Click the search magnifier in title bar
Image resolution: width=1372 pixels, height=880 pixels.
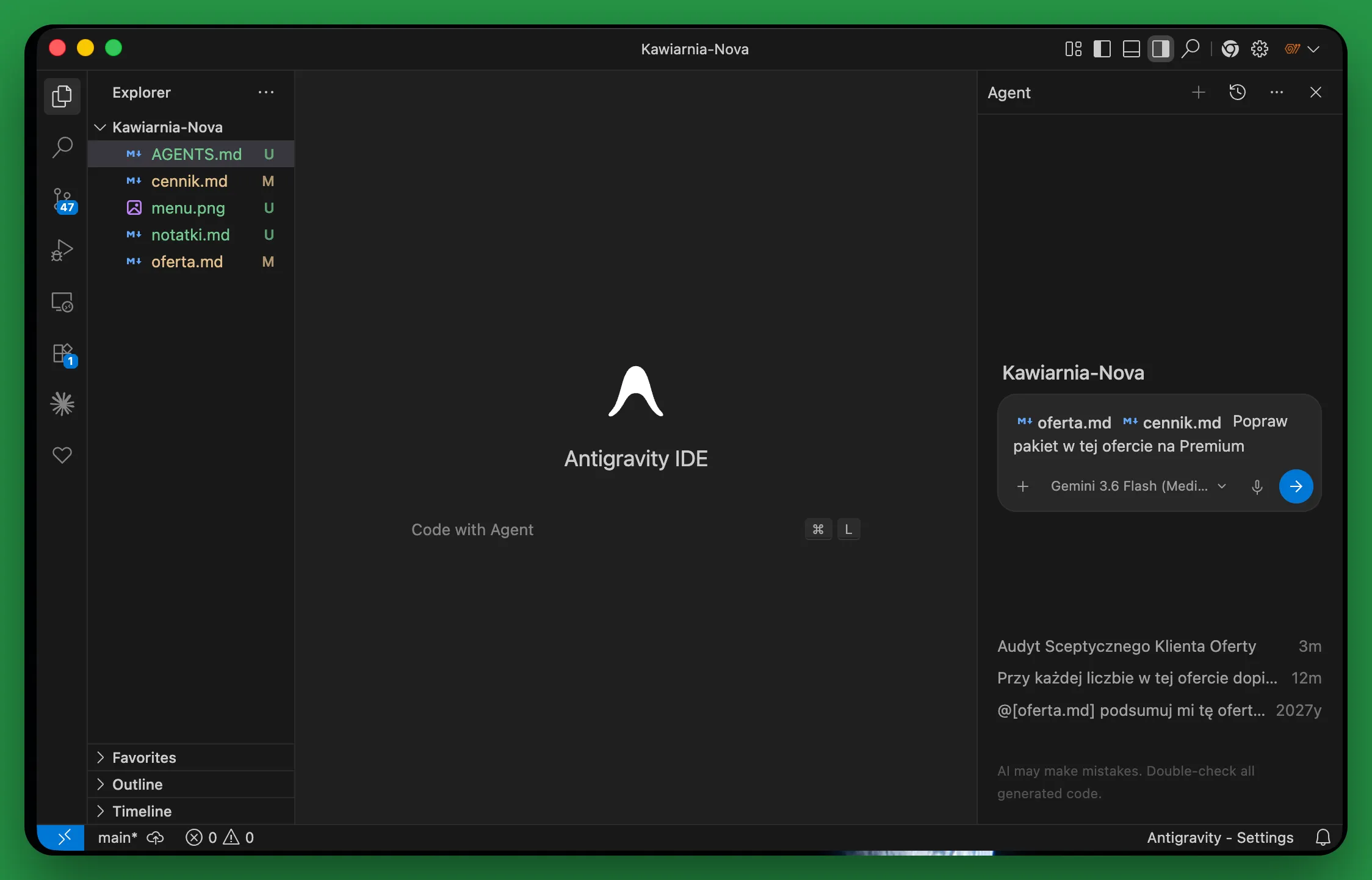(1190, 49)
